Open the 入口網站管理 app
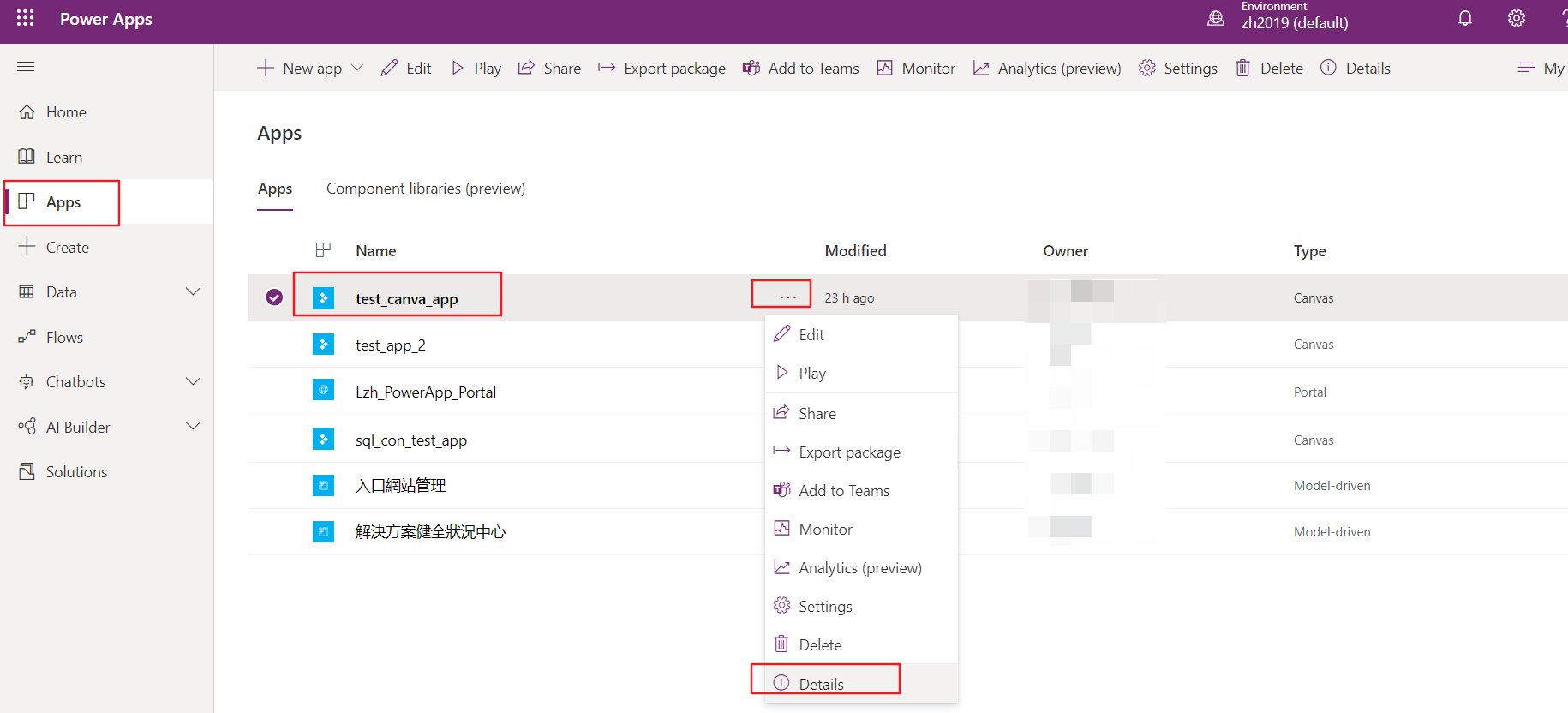The height and width of the screenshot is (713, 1568). 400,486
